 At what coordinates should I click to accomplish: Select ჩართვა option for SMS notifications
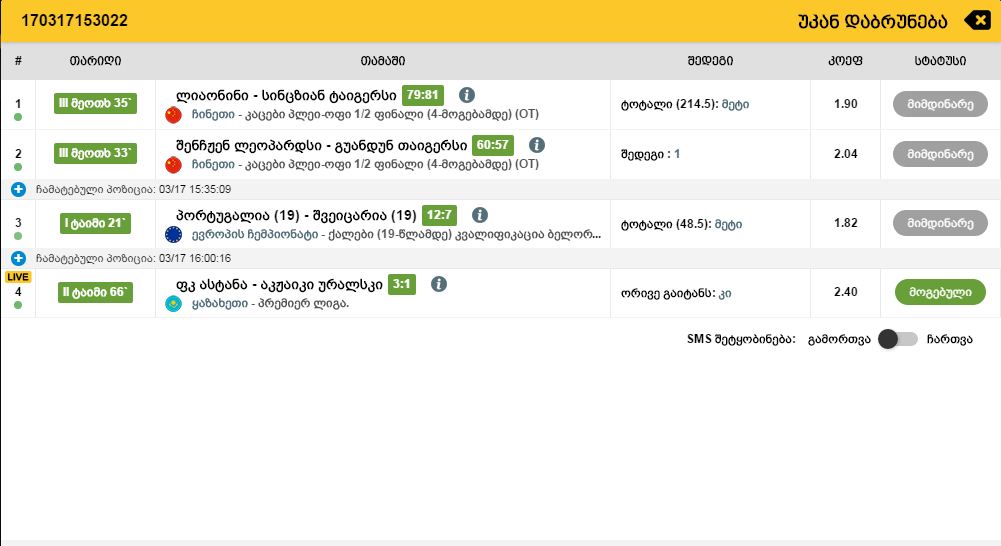pos(948,339)
